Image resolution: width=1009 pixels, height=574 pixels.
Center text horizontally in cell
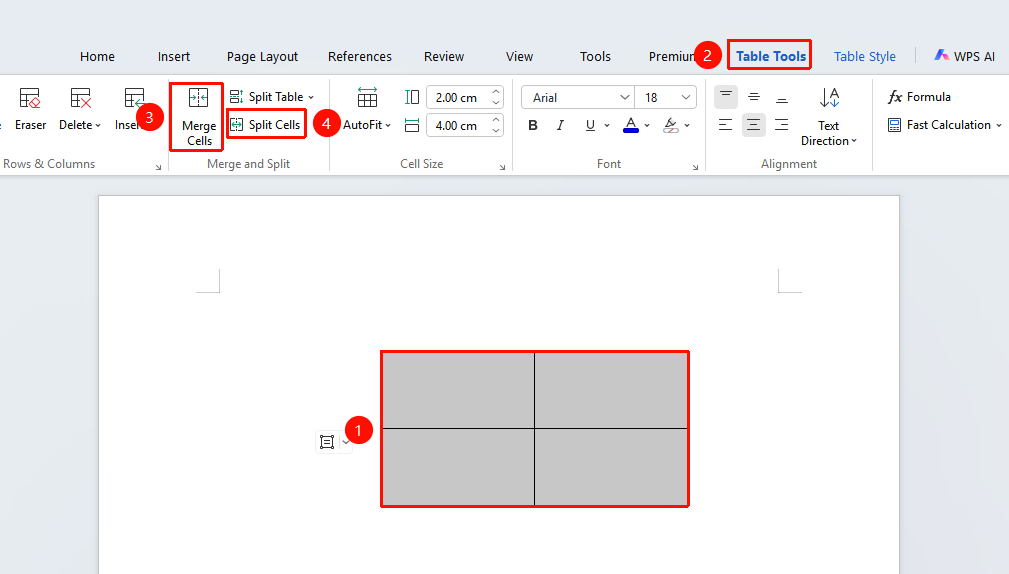point(754,125)
